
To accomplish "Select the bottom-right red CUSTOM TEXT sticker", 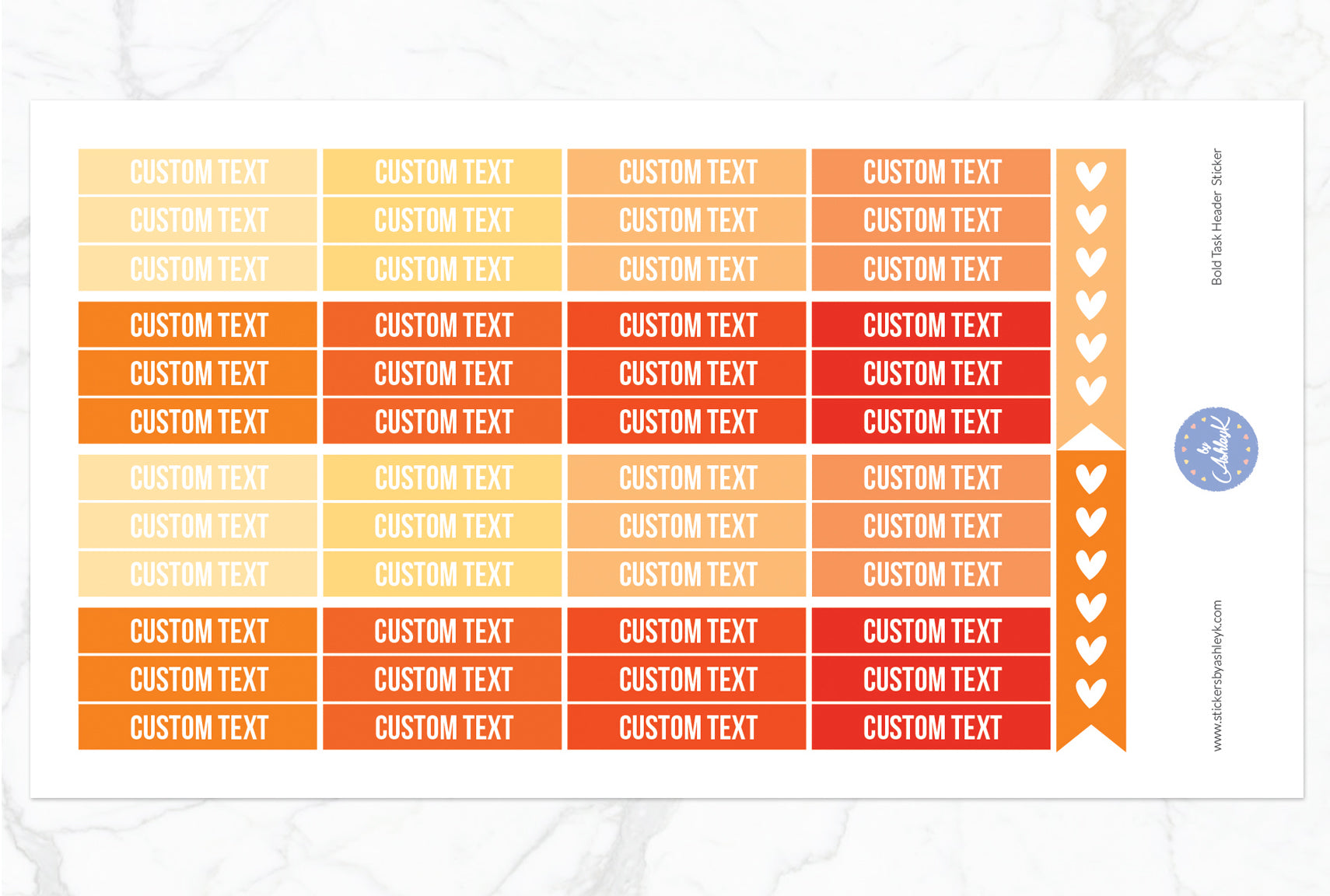I will (x=931, y=727).
